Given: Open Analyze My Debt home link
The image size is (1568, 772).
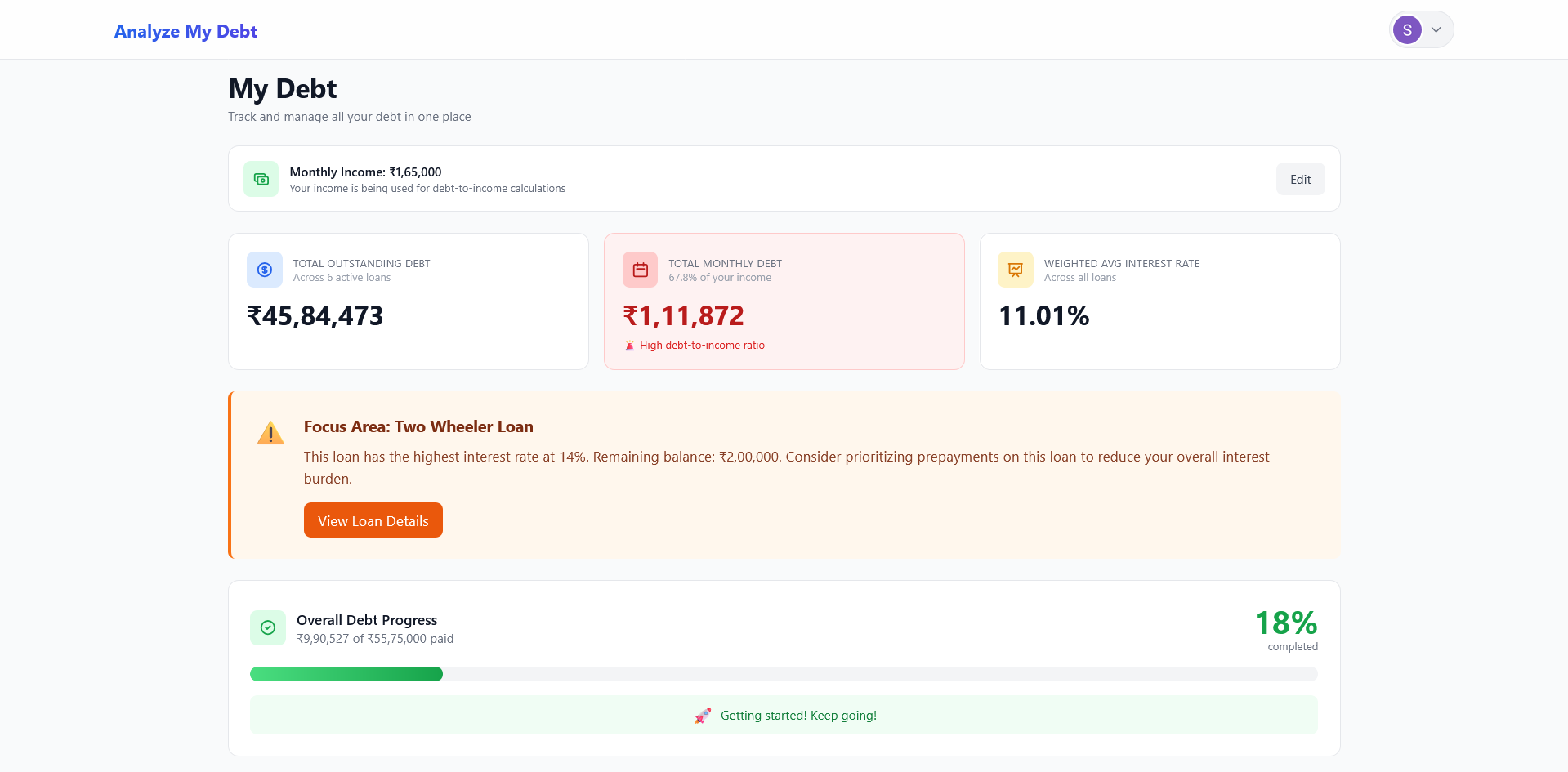Looking at the screenshot, I should pyautogui.click(x=185, y=30).
